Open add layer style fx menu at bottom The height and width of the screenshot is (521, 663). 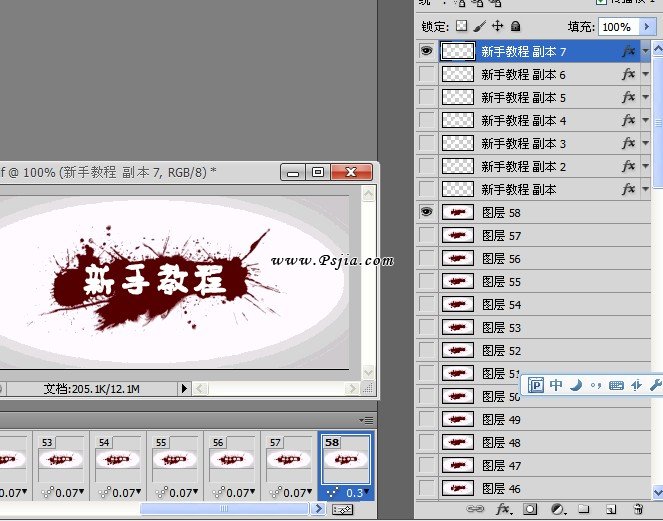(503, 509)
